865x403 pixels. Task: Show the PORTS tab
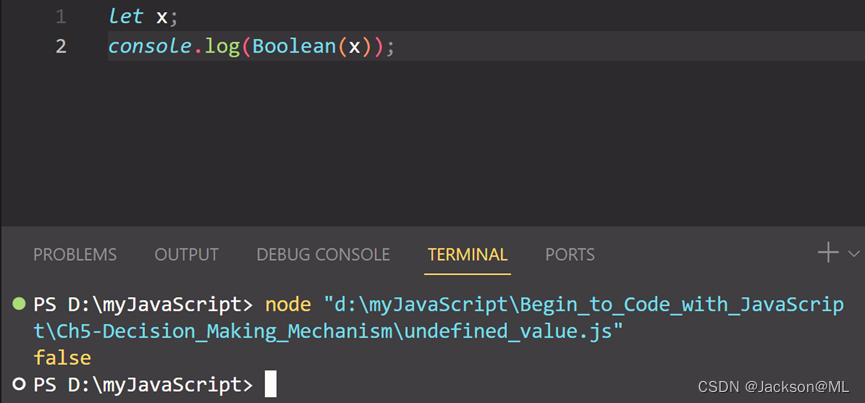[x=569, y=255]
